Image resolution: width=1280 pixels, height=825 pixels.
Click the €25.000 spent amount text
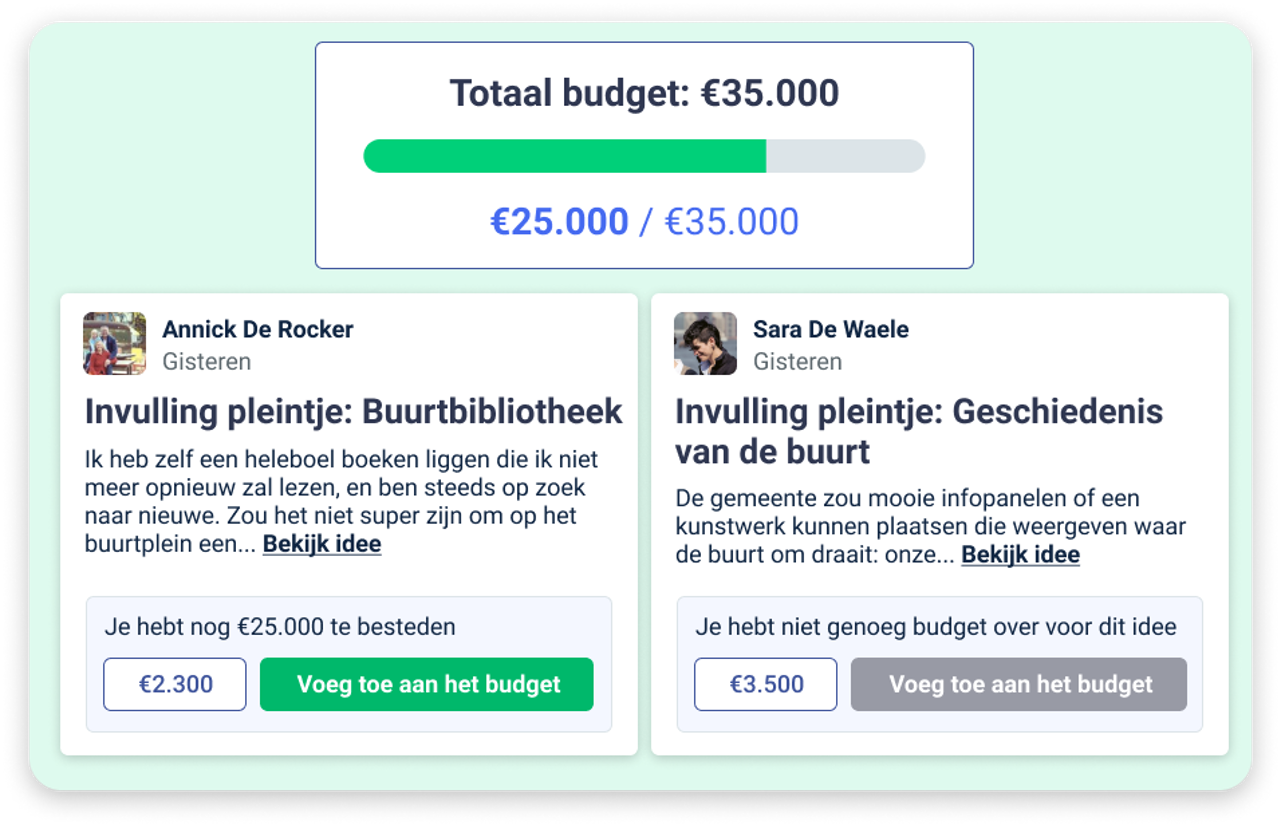559,221
